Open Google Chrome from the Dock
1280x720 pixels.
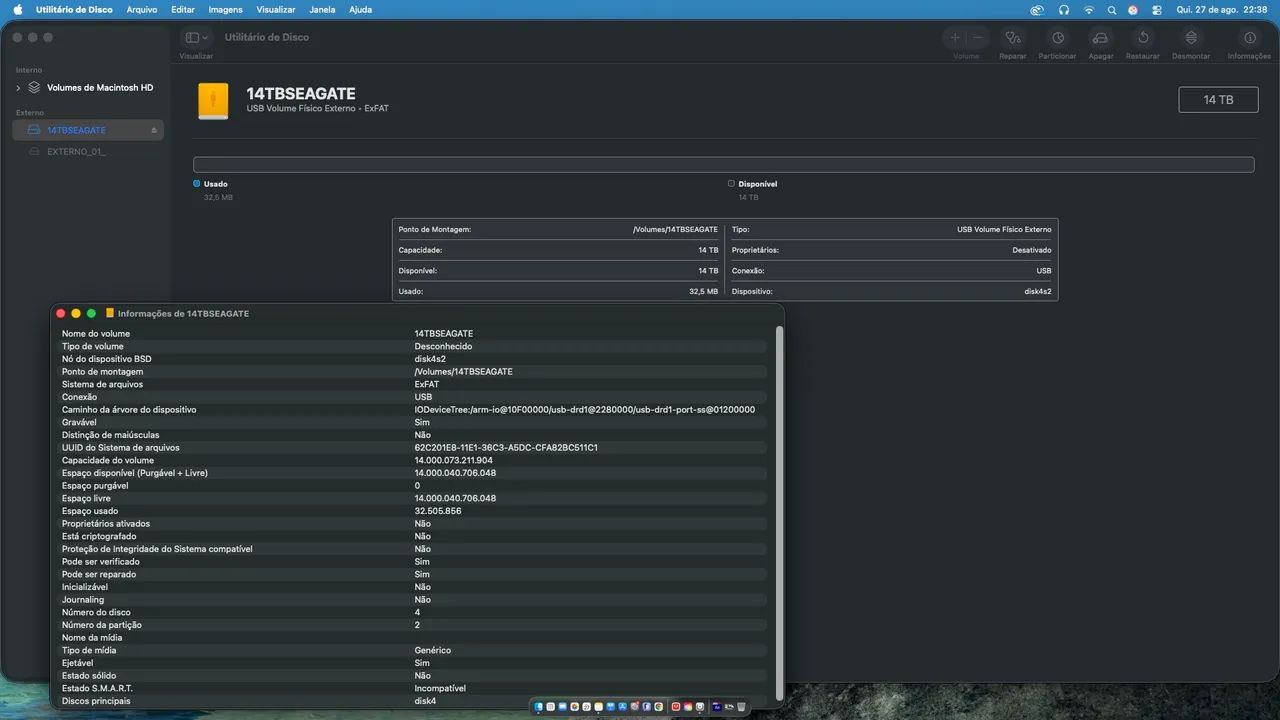click(x=658, y=707)
